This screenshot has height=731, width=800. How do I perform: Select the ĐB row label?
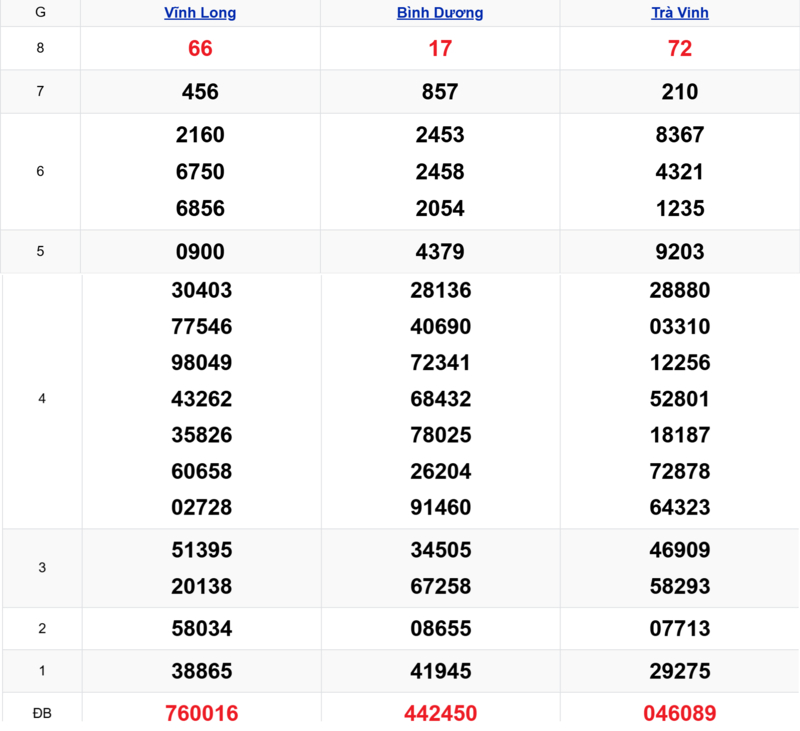pos(41,712)
